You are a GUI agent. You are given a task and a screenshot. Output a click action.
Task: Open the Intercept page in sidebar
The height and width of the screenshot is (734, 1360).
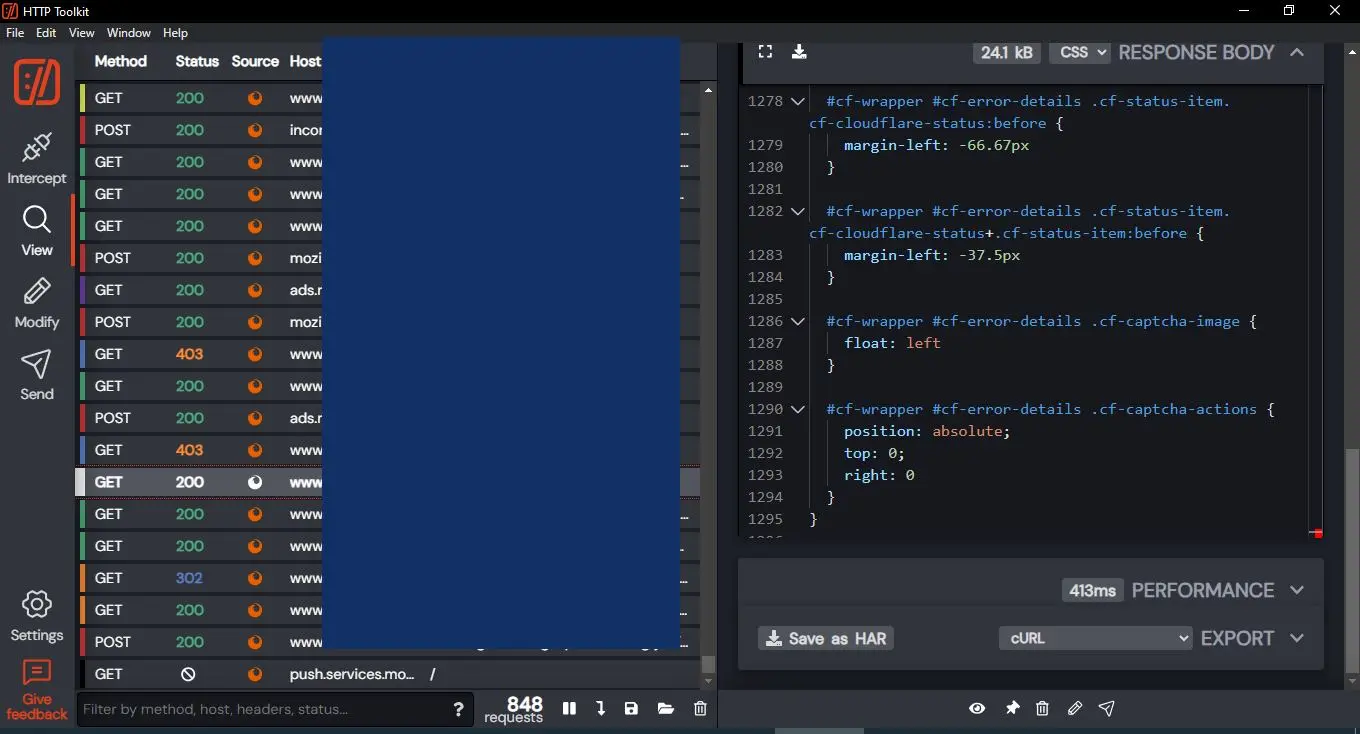coord(37,158)
